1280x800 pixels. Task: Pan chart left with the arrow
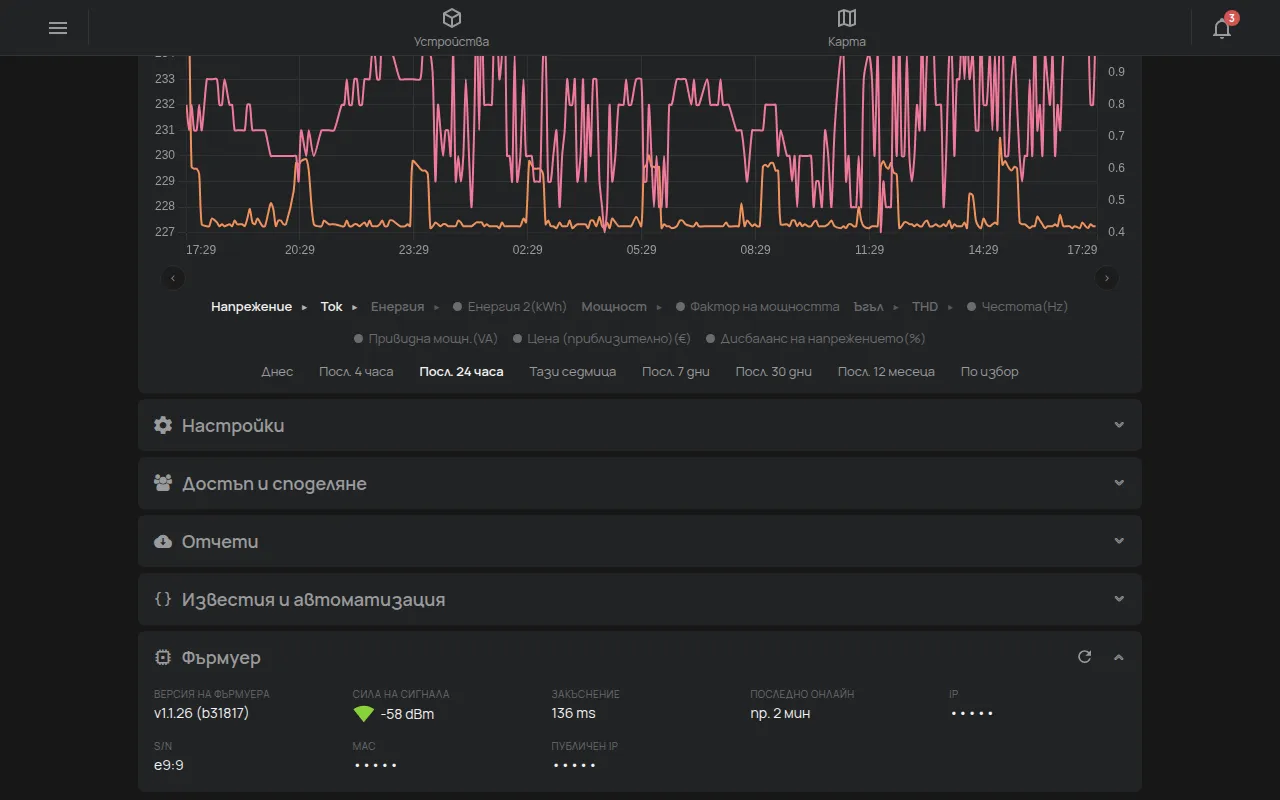(174, 278)
